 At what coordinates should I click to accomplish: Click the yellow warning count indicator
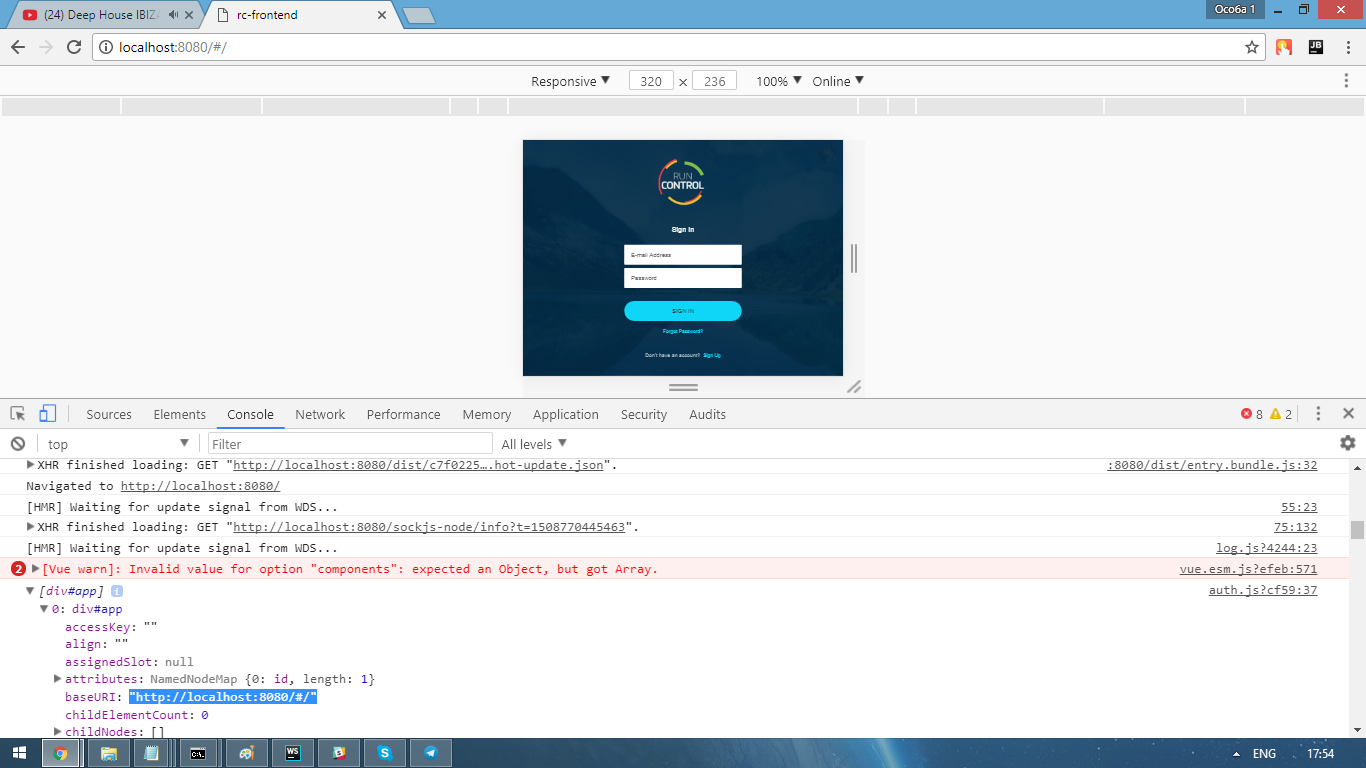pos(1281,414)
